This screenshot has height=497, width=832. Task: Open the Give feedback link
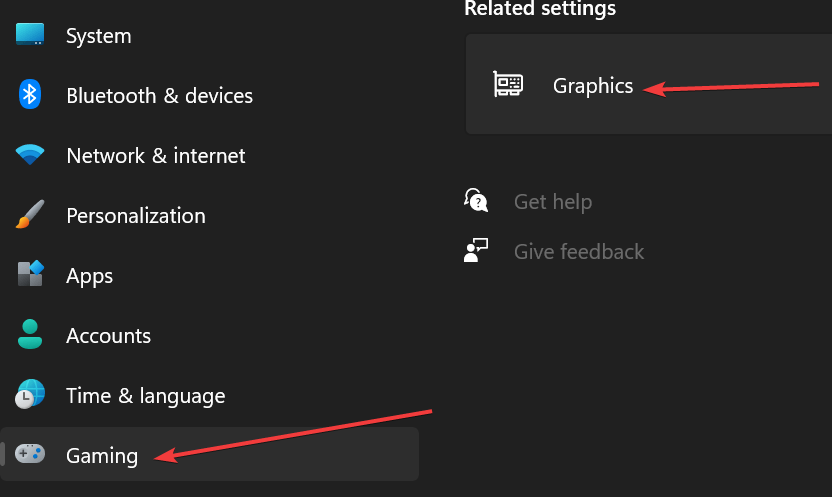click(x=579, y=251)
